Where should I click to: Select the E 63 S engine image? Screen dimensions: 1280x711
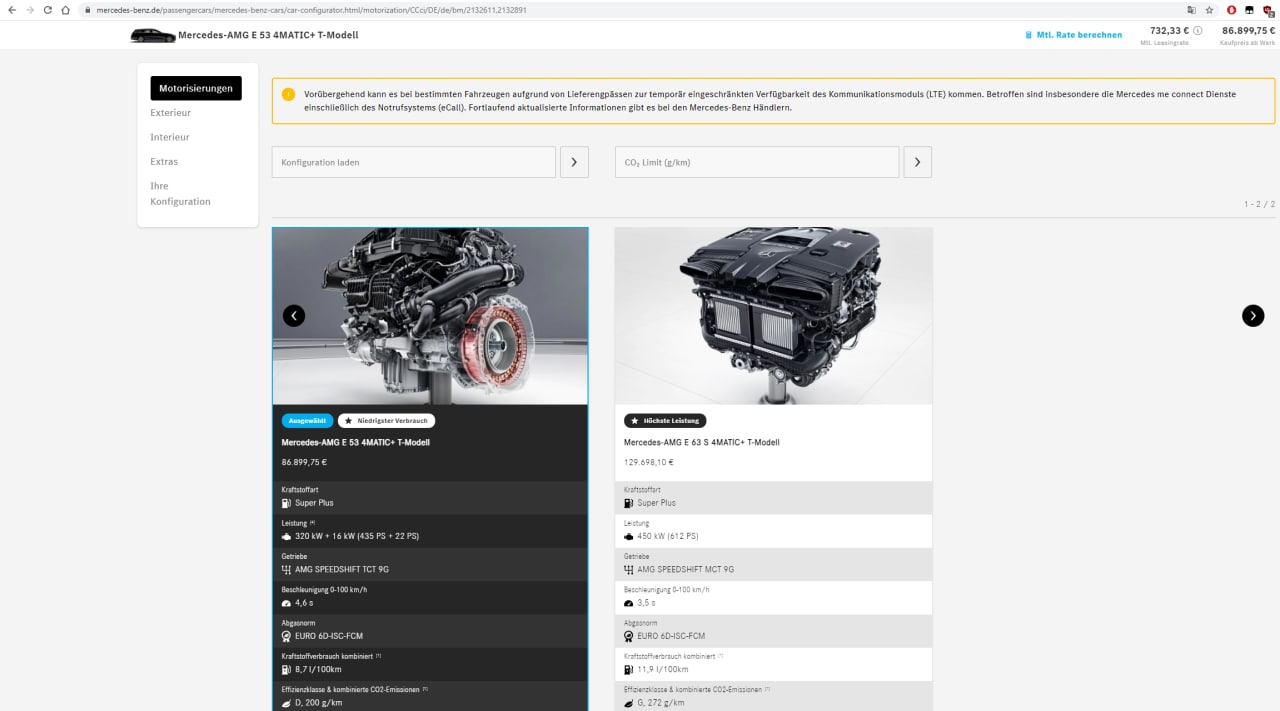(x=774, y=316)
